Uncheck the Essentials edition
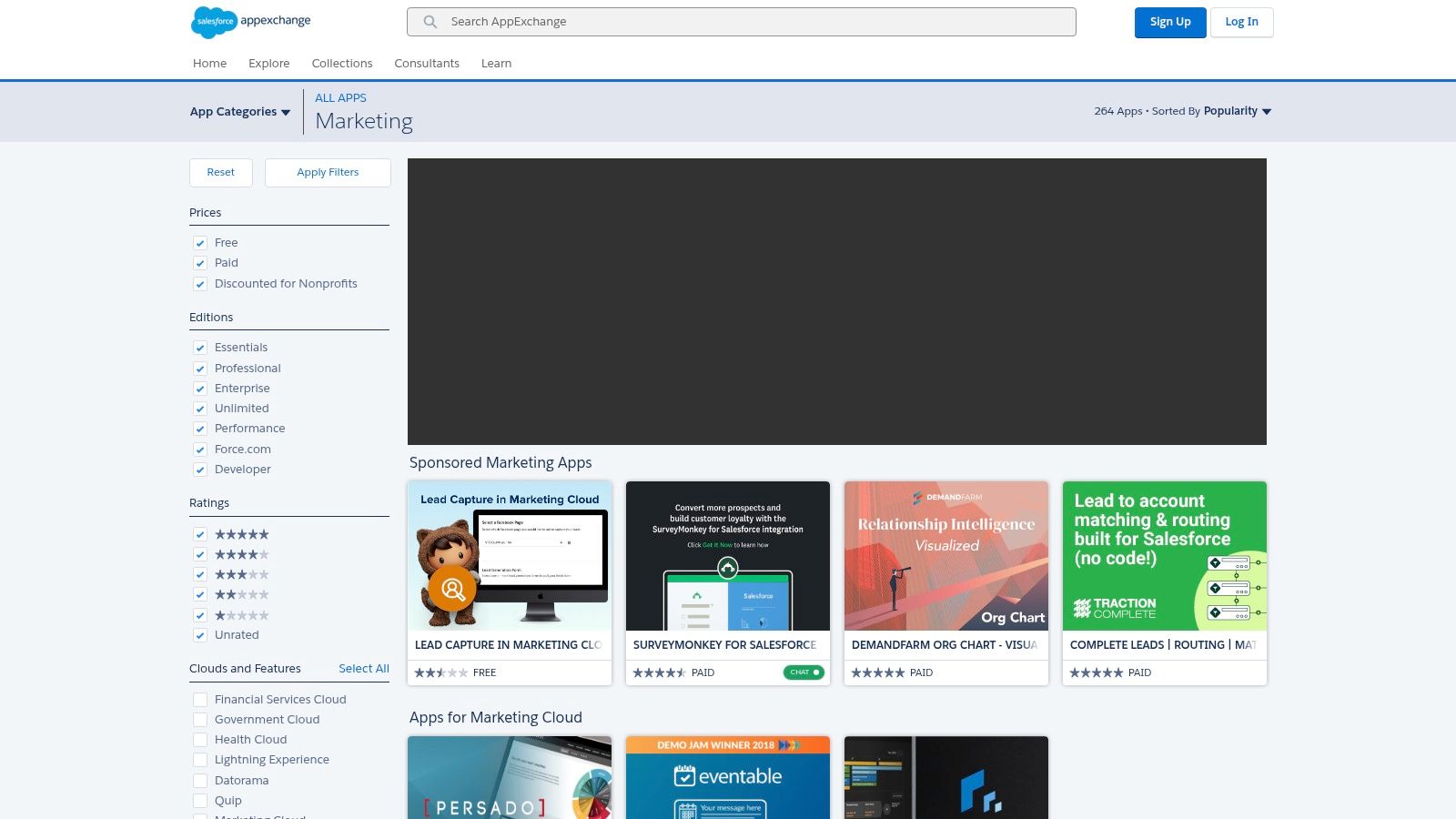Screen dimensions: 1456x819 tap(200, 348)
